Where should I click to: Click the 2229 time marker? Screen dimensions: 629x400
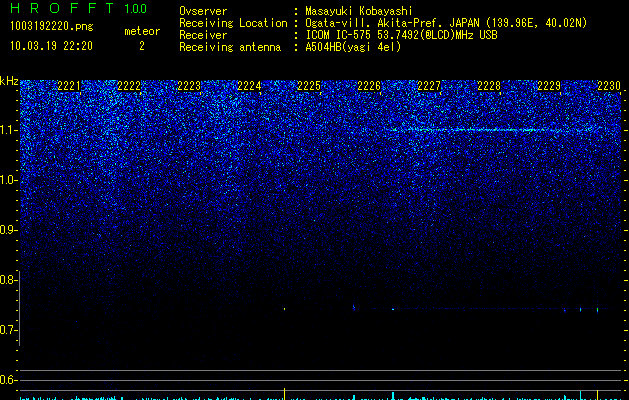[549, 86]
